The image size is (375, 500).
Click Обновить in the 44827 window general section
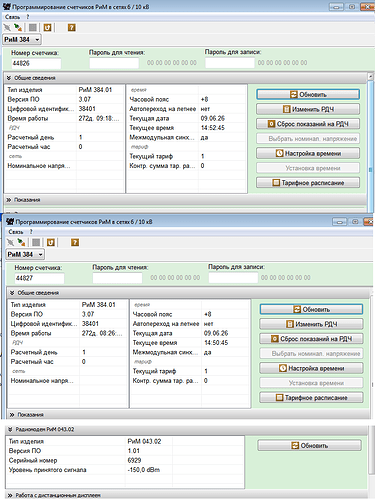click(311, 309)
